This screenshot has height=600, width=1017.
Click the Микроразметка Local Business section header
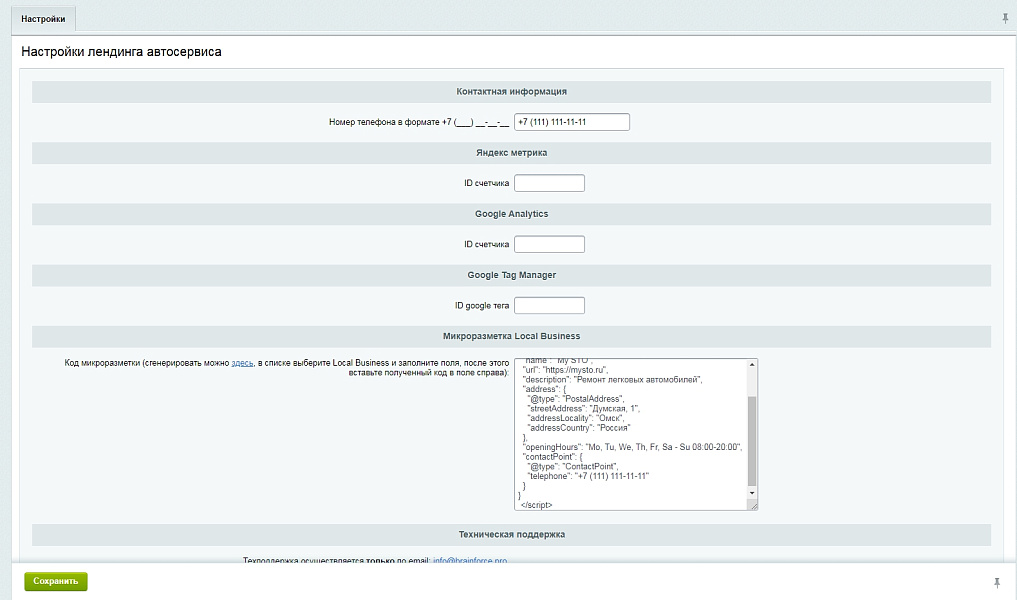[511, 336]
